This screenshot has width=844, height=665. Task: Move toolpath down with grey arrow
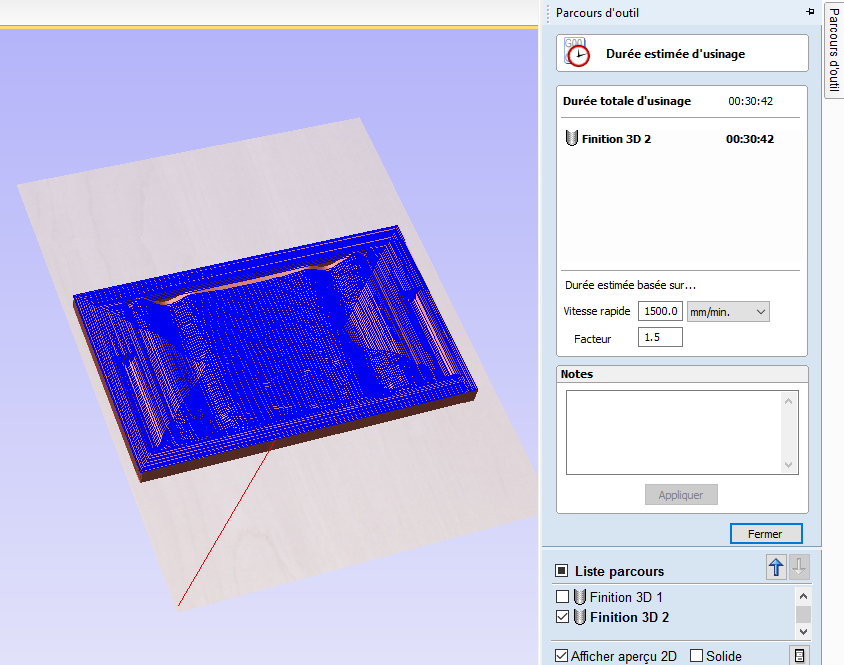[x=799, y=568]
